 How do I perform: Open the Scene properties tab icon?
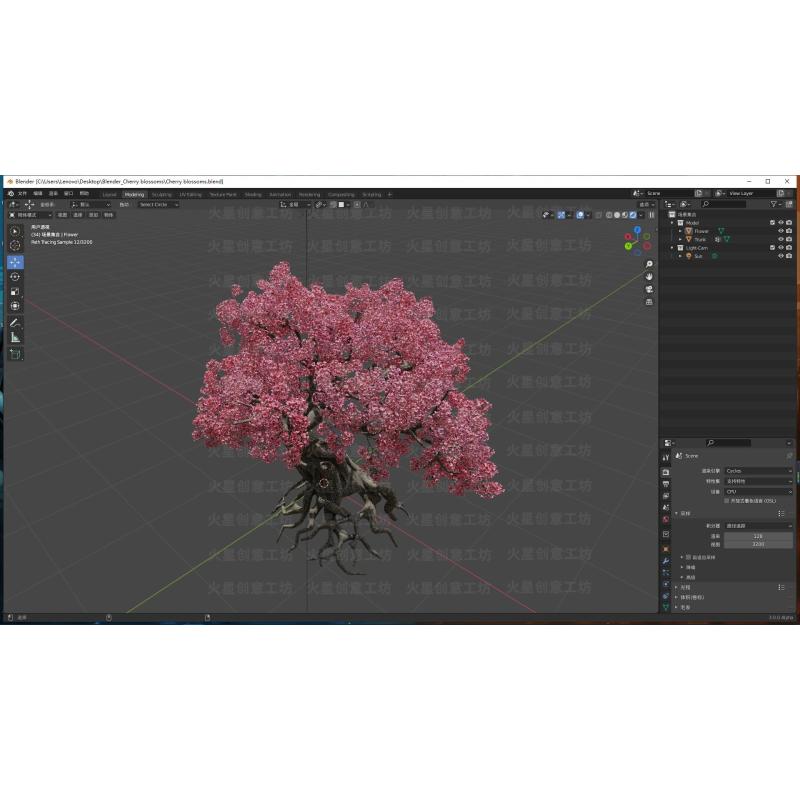tap(665, 508)
